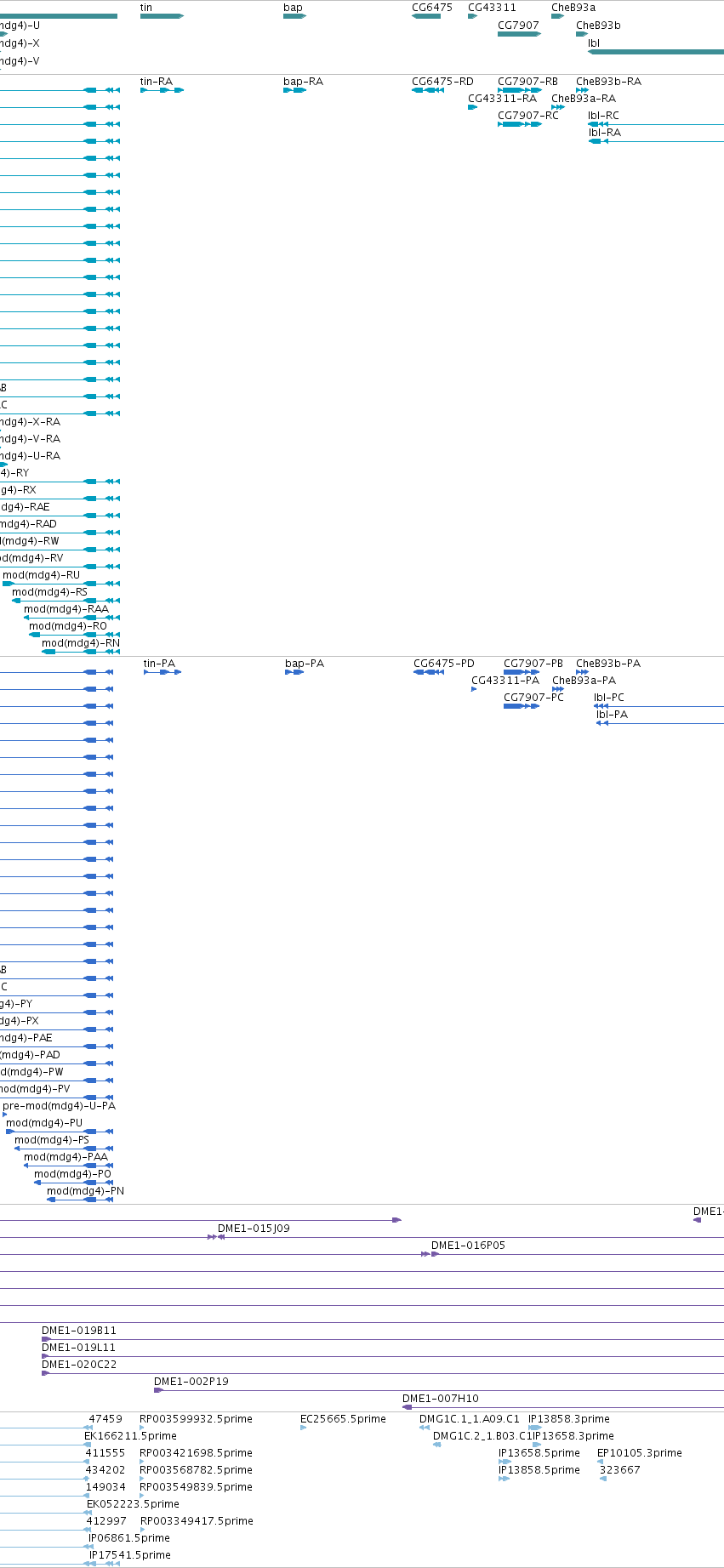This screenshot has width=724, height=1568.
Task: Select the mod(mdg4)-RU transcript label
Action: pos(41,575)
